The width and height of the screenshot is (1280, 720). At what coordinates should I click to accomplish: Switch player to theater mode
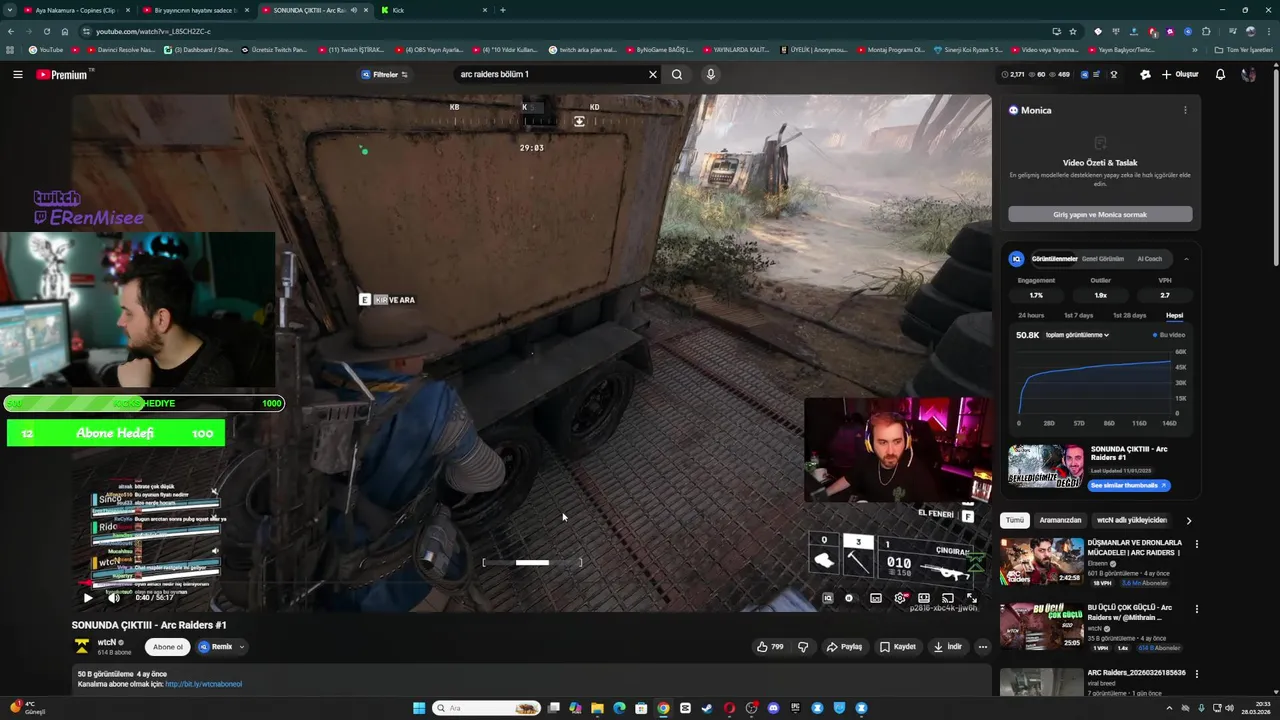click(x=924, y=598)
